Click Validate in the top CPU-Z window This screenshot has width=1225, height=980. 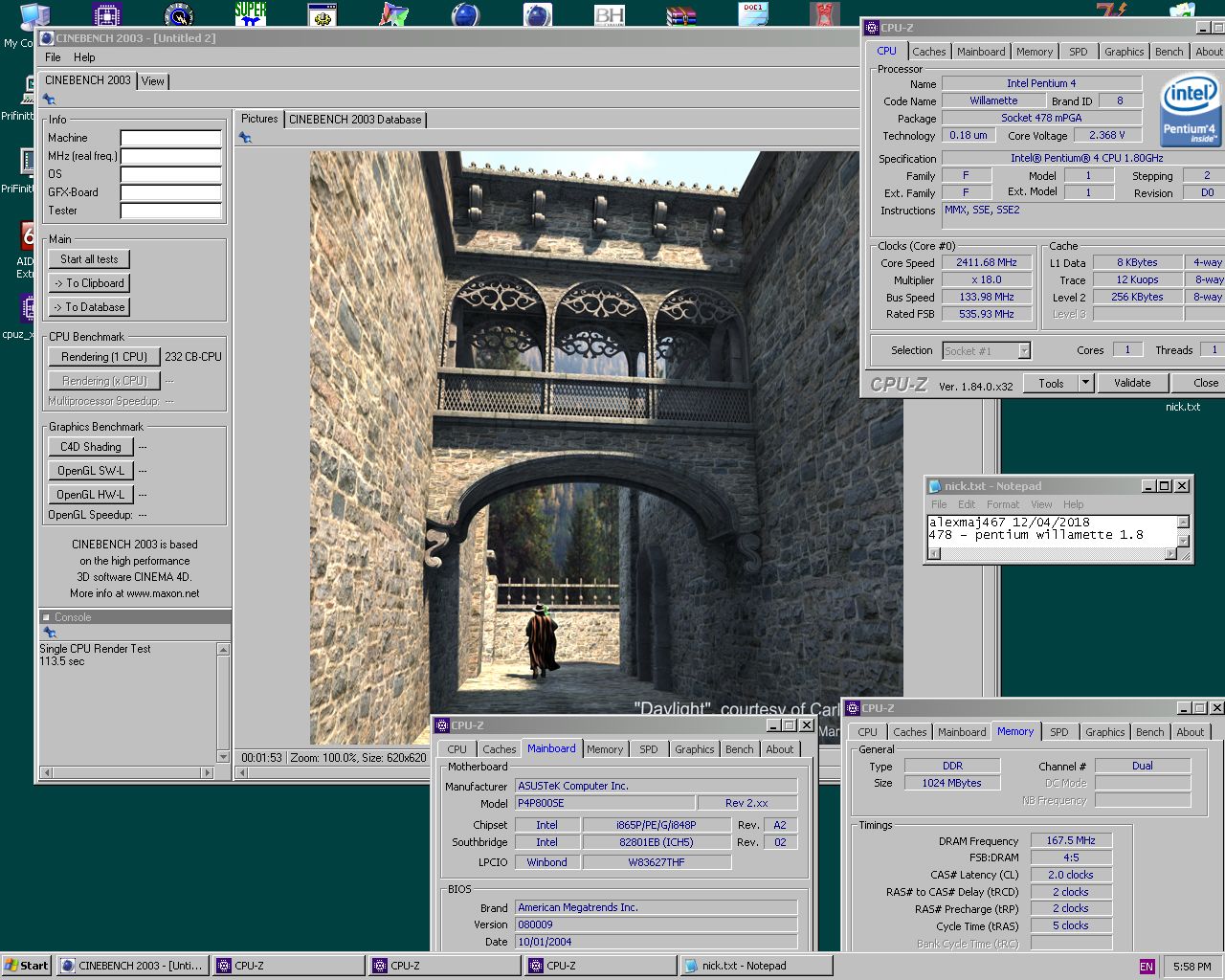(1132, 383)
